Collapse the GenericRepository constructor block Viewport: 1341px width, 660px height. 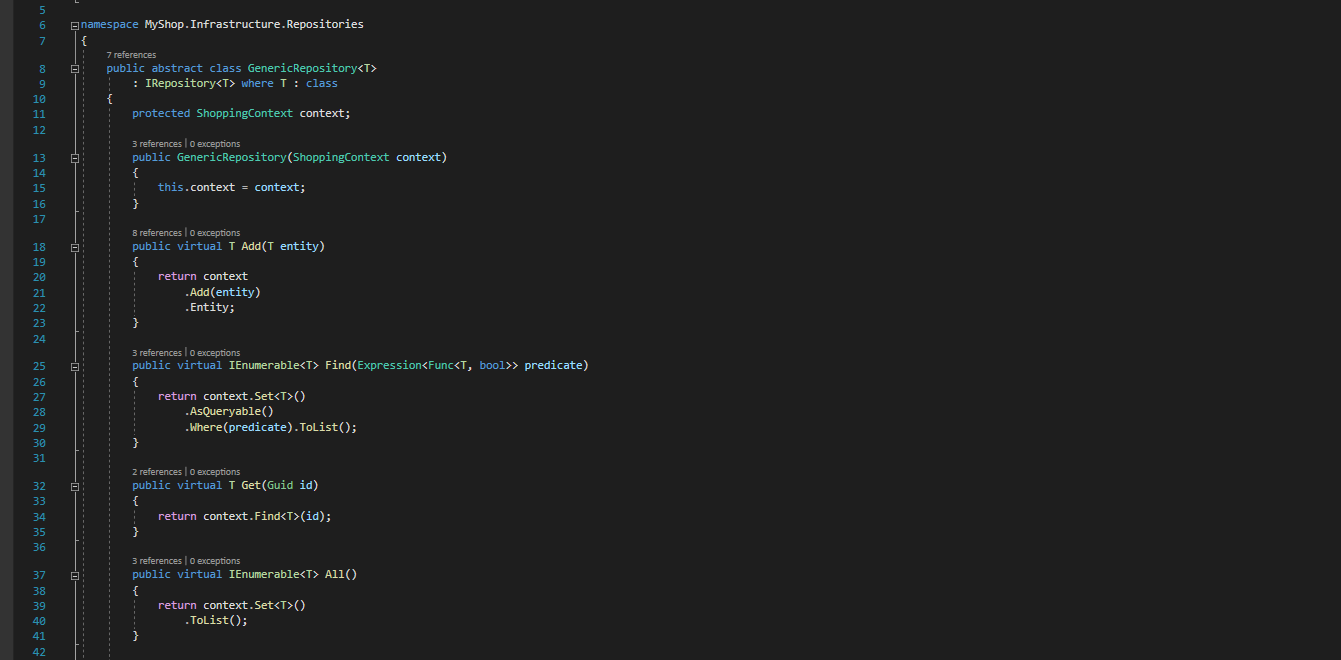(75, 158)
